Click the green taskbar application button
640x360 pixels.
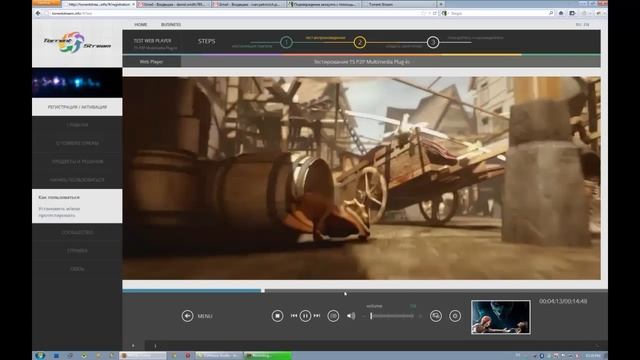[268, 356]
